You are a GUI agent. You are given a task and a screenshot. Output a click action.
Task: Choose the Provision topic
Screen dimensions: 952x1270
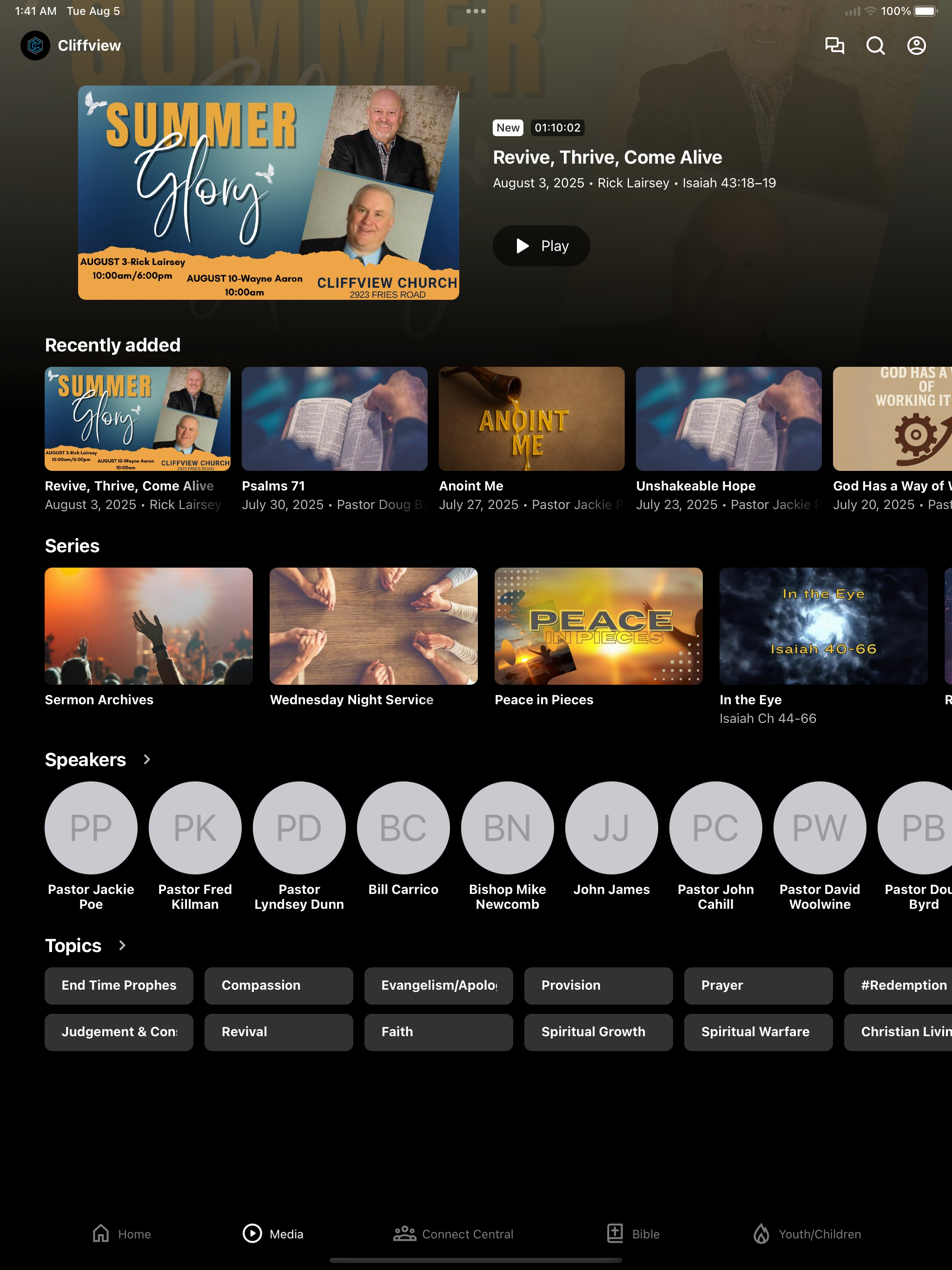tap(598, 986)
